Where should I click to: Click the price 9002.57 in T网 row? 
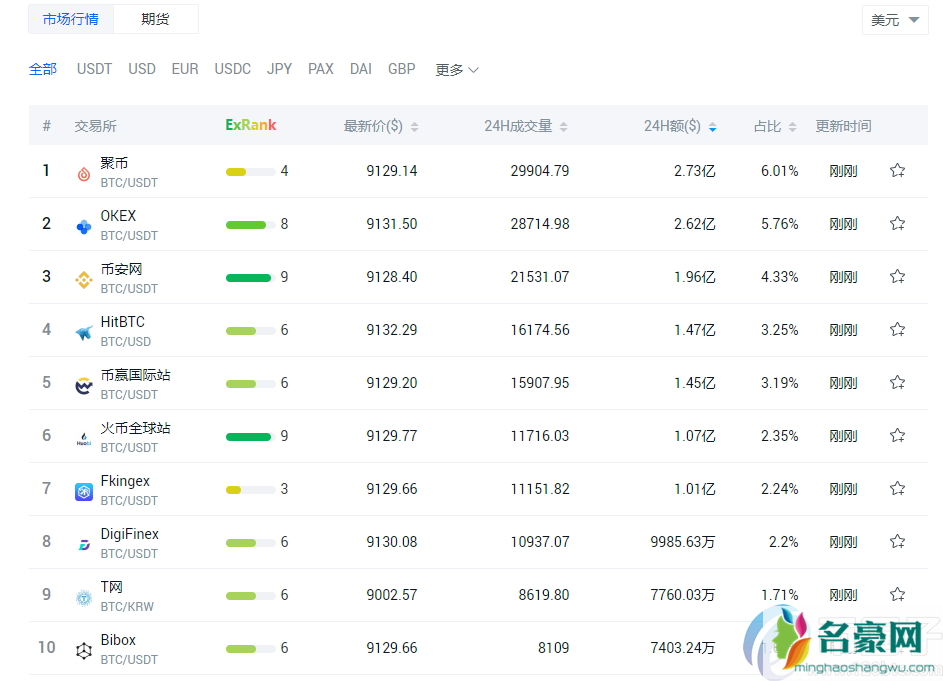click(392, 594)
